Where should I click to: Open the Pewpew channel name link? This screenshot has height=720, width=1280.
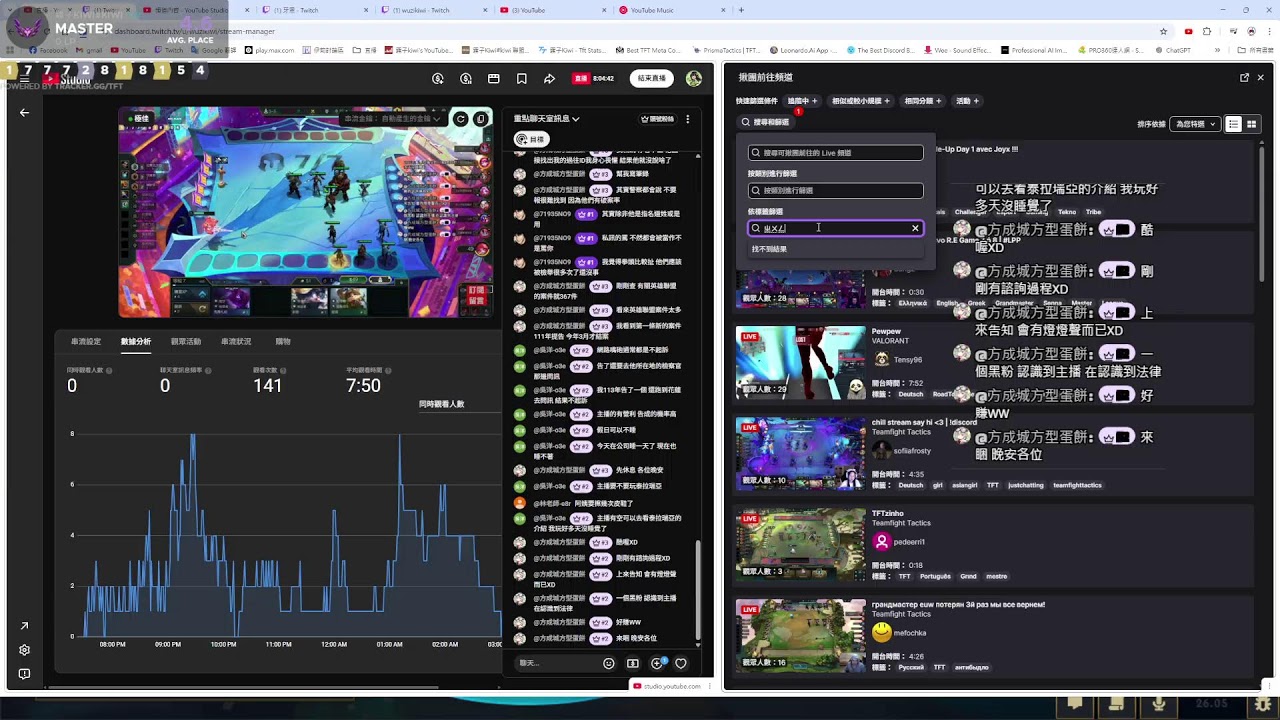click(886, 331)
